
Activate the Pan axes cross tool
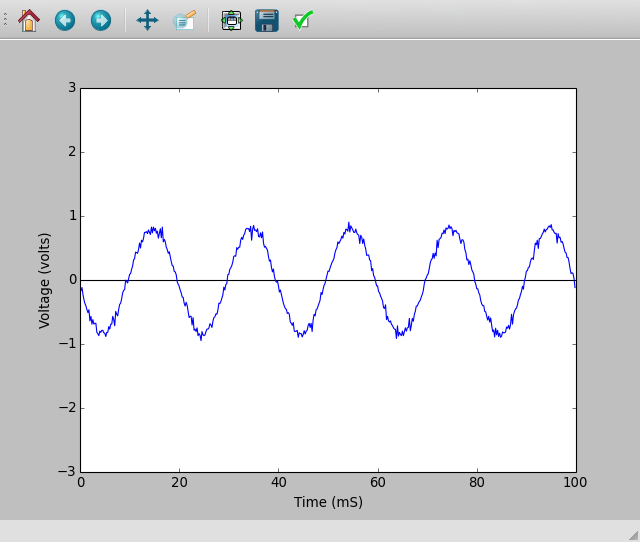coord(147,20)
